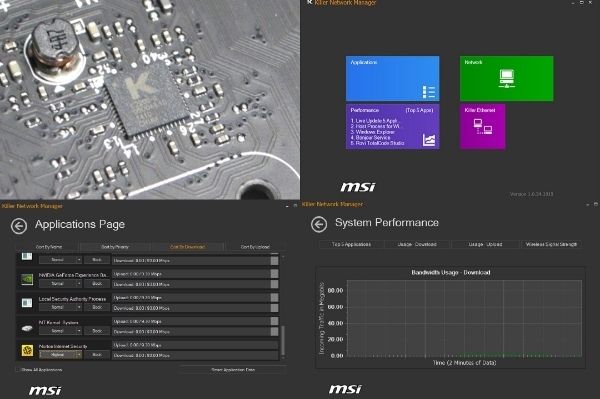The height and width of the screenshot is (399, 600).
Task: Select the Local Security Authority Process icon
Action: pyautogui.click(x=27, y=303)
